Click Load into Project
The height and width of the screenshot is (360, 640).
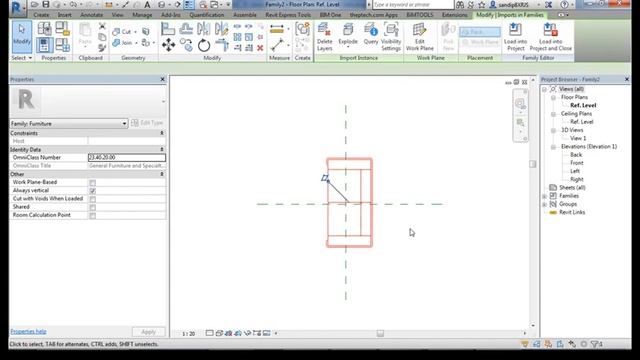coord(516,37)
